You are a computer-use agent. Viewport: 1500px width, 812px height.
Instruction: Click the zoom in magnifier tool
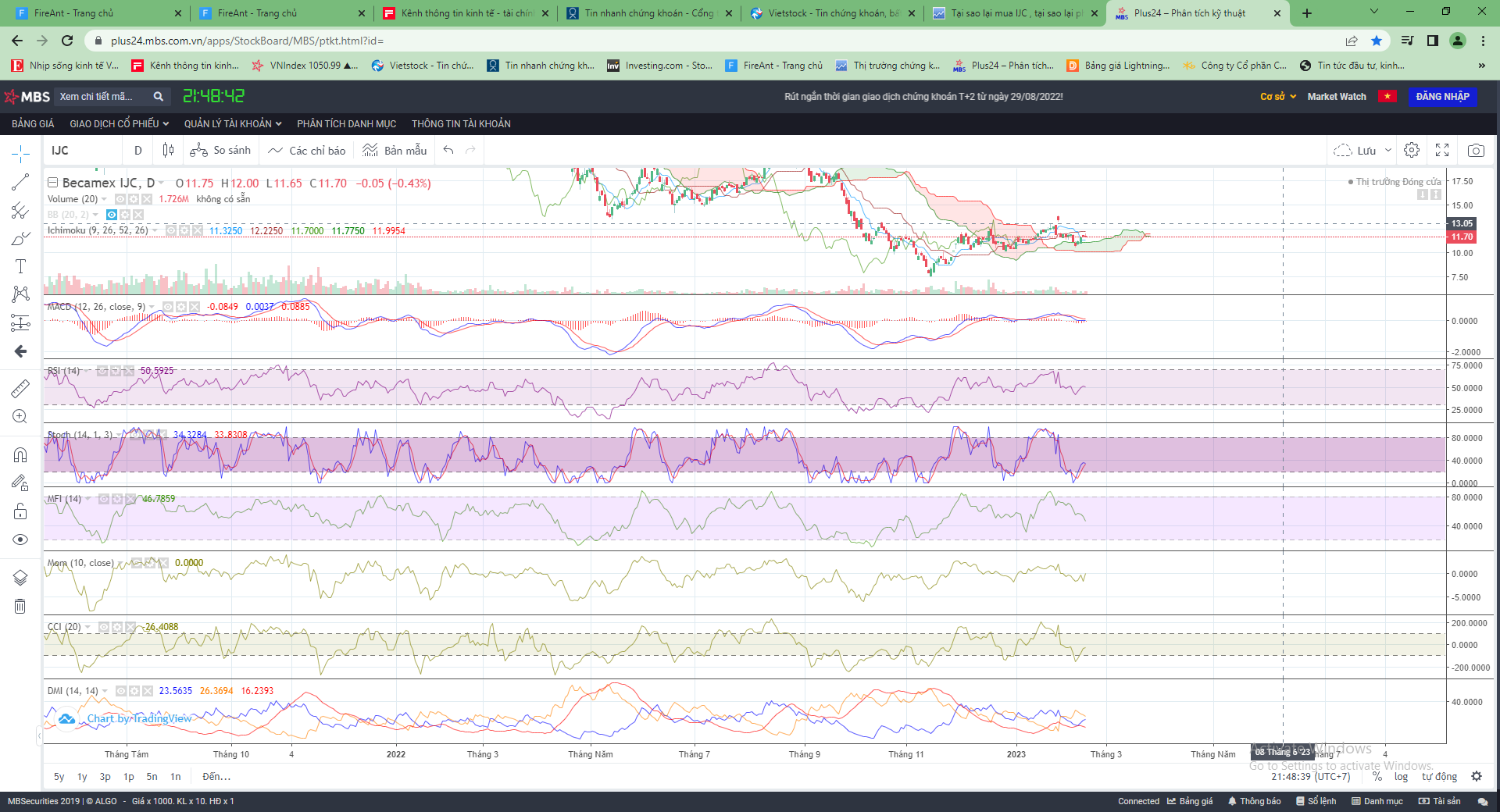click(x=20, y=416)
